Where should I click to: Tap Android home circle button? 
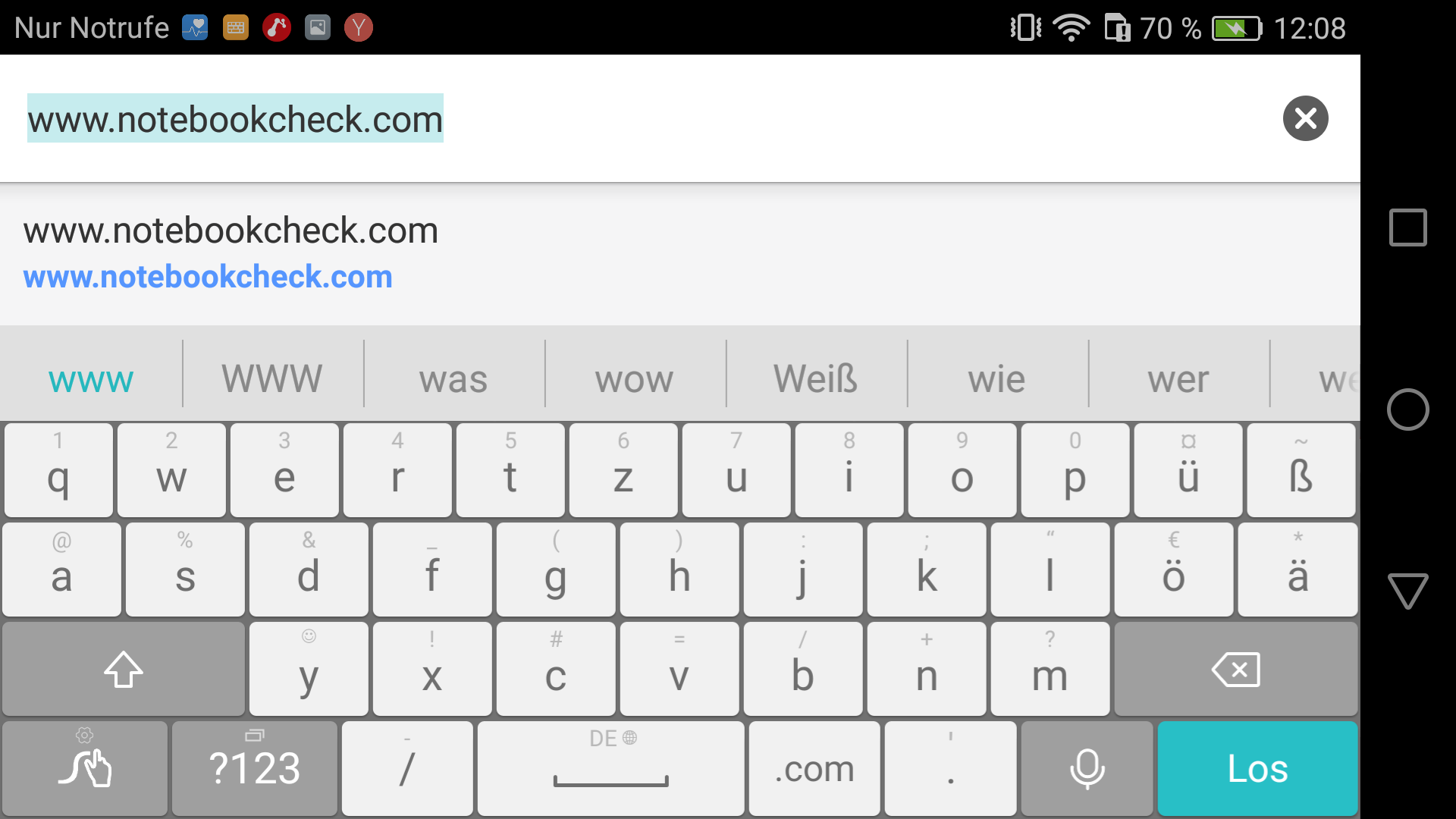coord(1408,409)
